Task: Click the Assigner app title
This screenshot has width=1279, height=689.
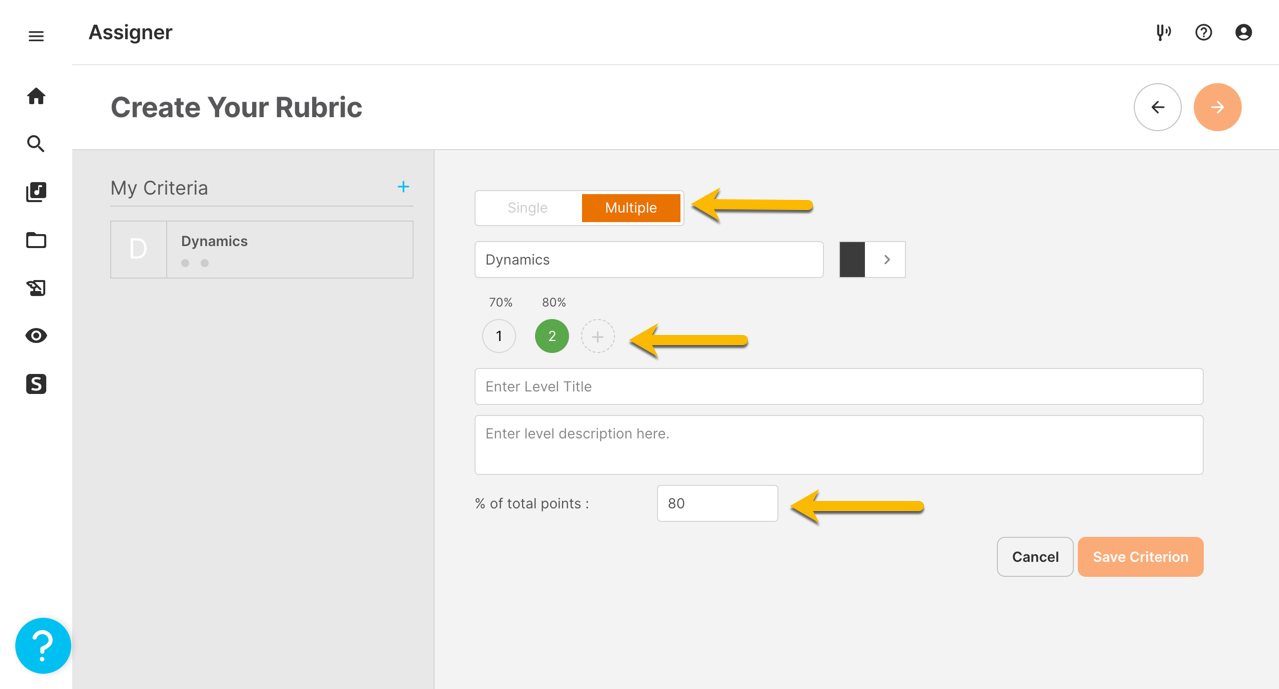Action: tap(130, 32)
